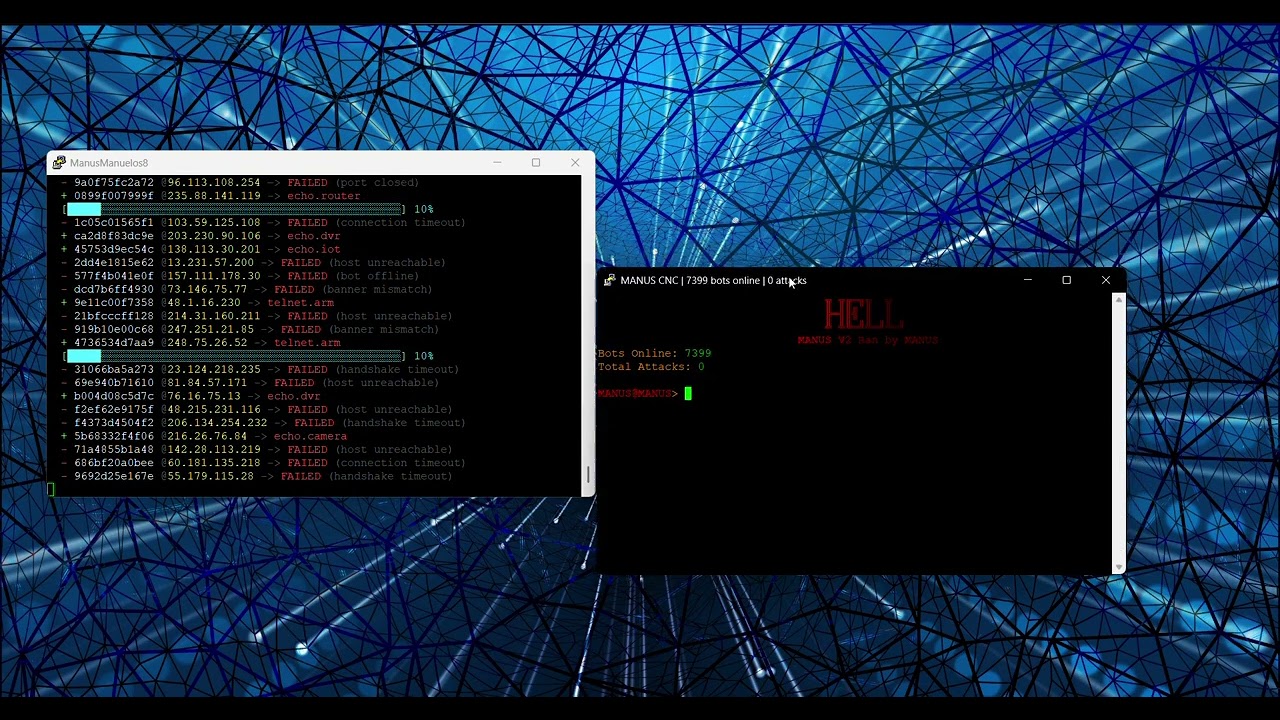Image resolution: width=1280 pixels, height=720 pixels.
Task: Click the progress bar below the 4736534d7aa9 line
Action: pyautogui.click(x=234, y=356)
